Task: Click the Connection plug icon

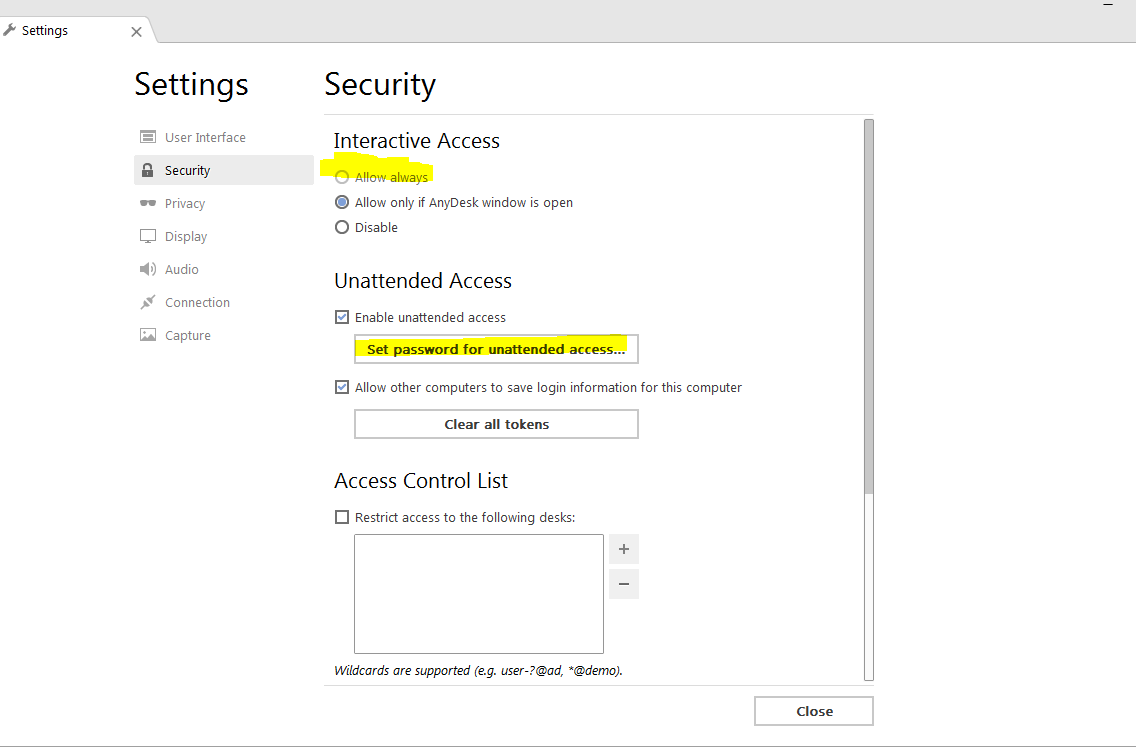Action: [x=148, y=302]
